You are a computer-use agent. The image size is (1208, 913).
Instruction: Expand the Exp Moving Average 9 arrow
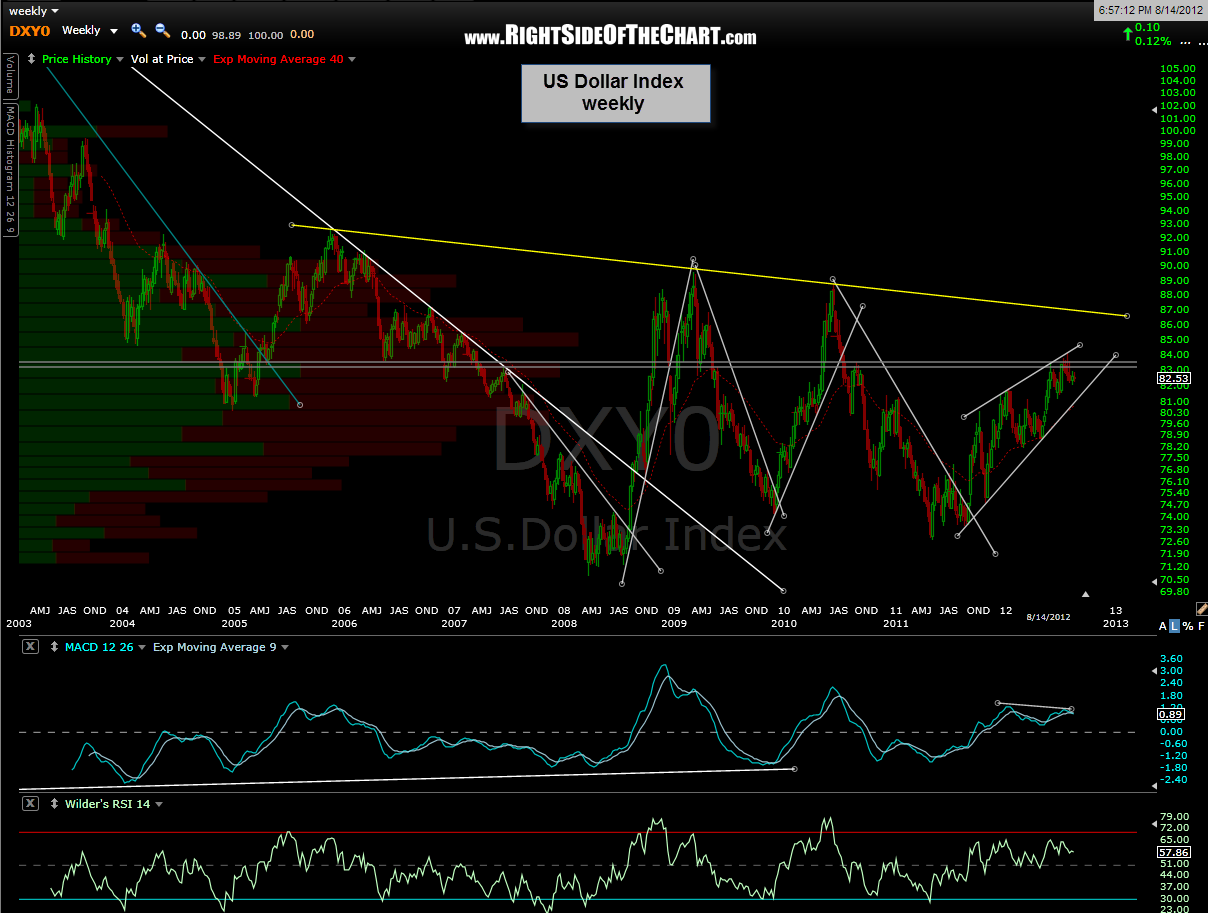[285, 647]
